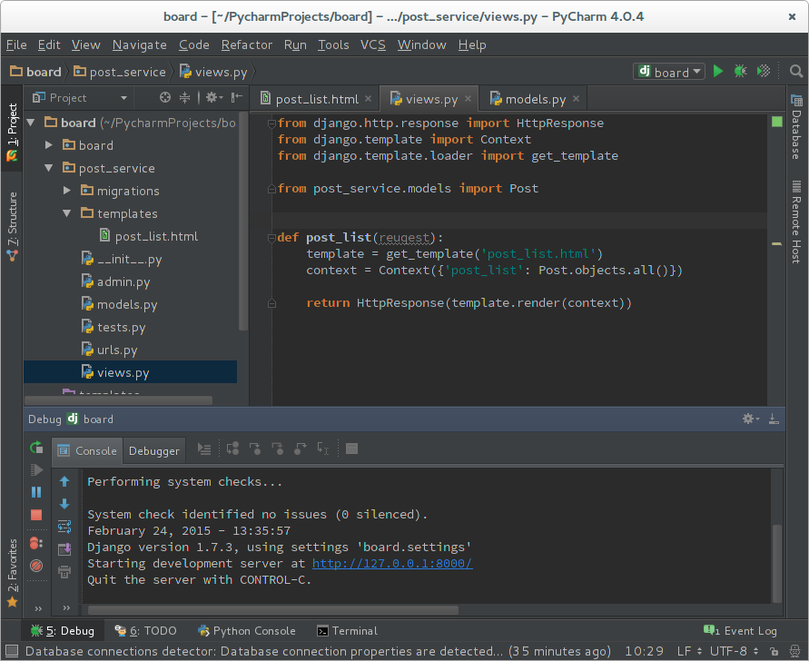The width and height of the screenshot is (809, 661).
Task: Click the yellow warning marker in editor stripe
Action: point(776,244)
